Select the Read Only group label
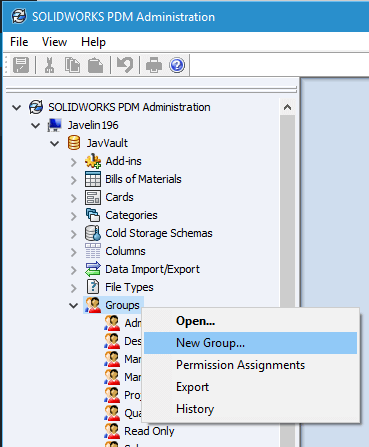The height and width of the screenshot is (447, 369). coord(149,431)
